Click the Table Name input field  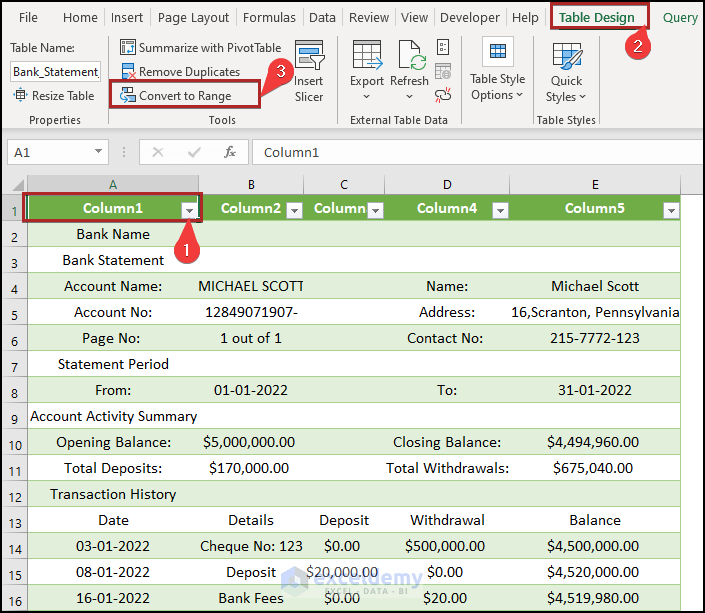tap(55, 72)
